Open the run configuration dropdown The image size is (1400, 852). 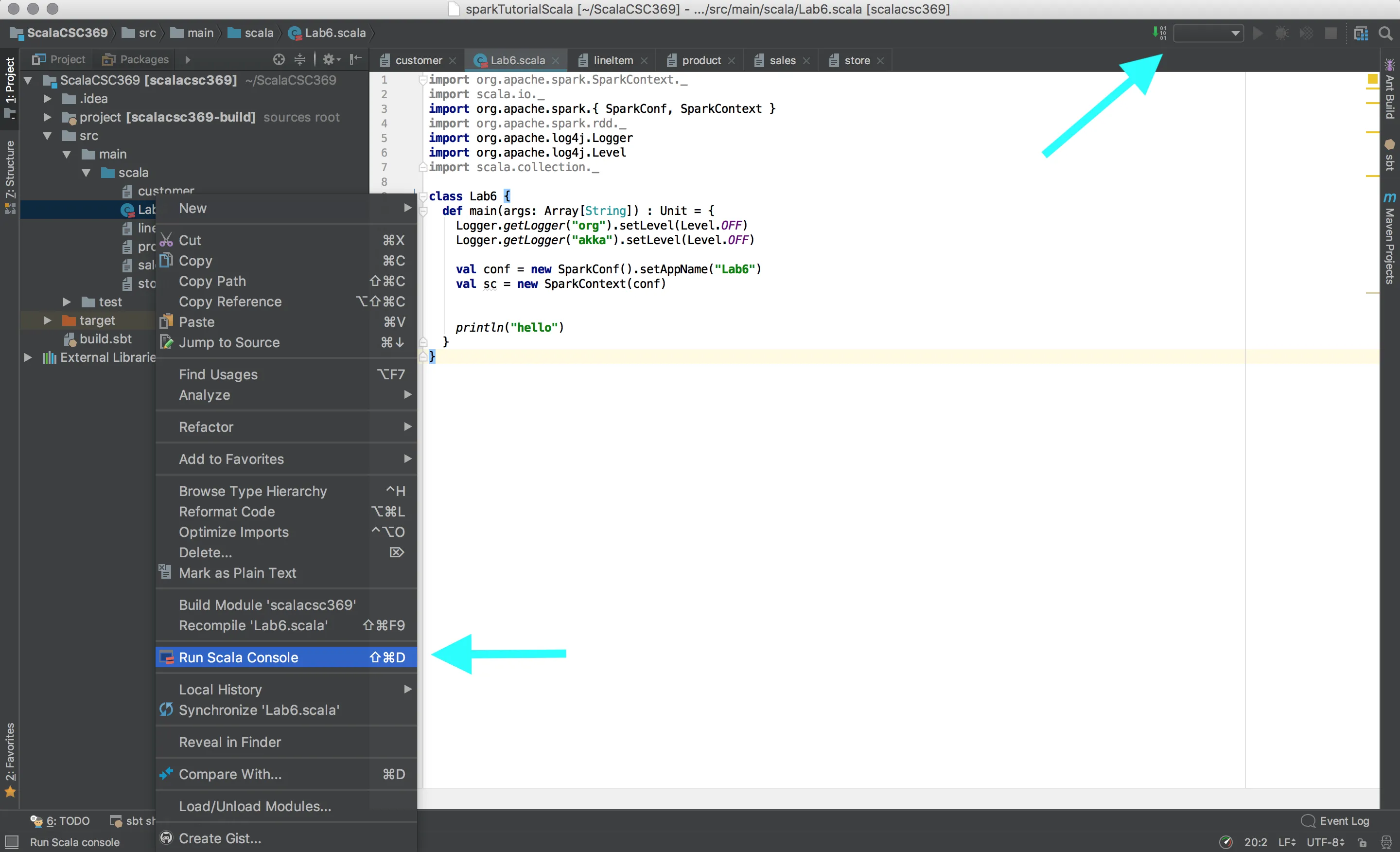(1208, 33)
